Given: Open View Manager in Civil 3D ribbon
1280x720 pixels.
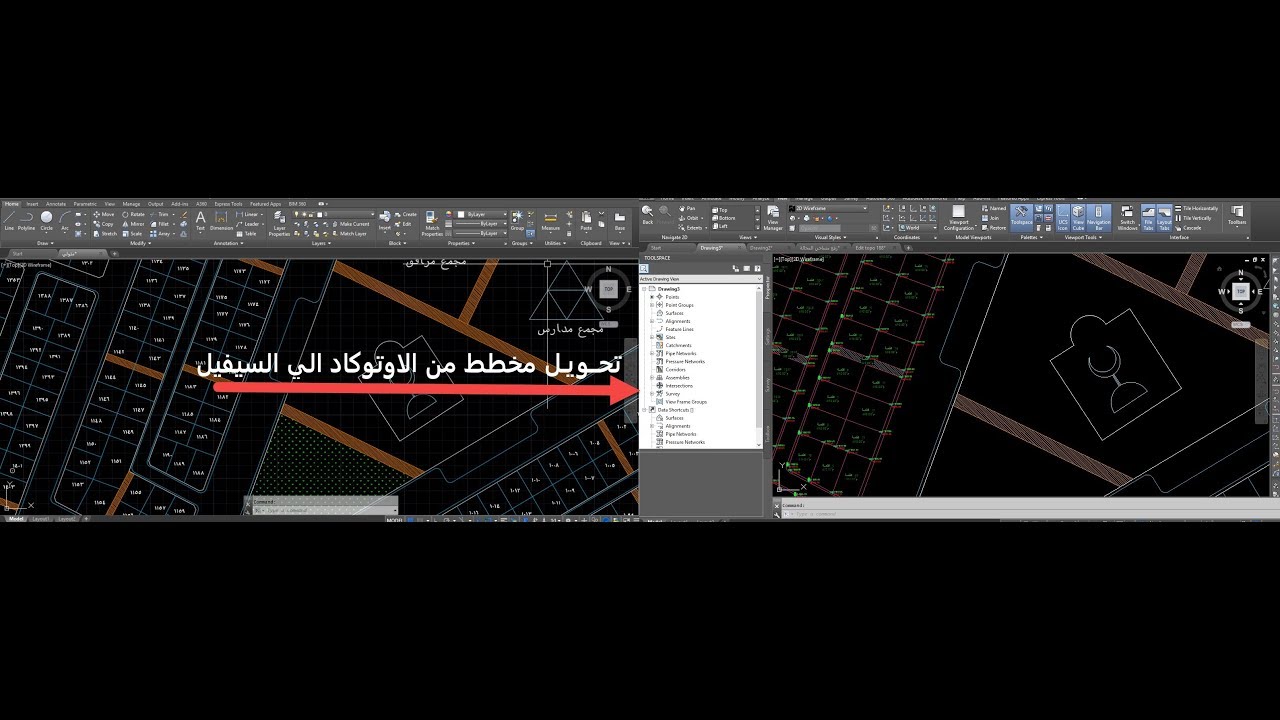Looking at the screenshot, I should 773,218.
